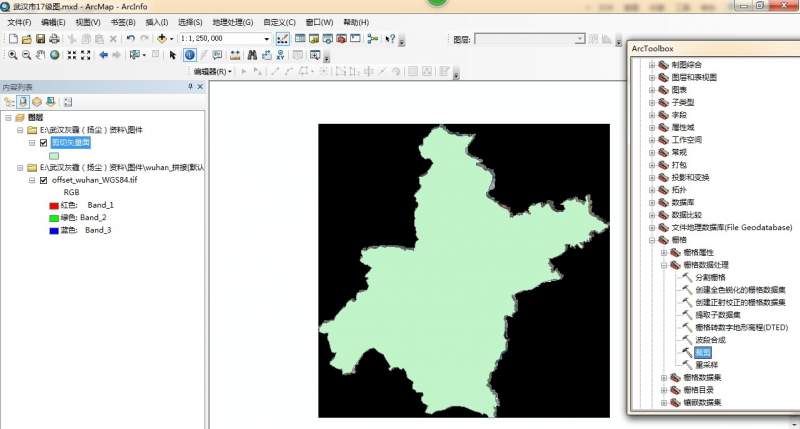Select the 分割栅格 split raster tool

[x=710, y=277]
